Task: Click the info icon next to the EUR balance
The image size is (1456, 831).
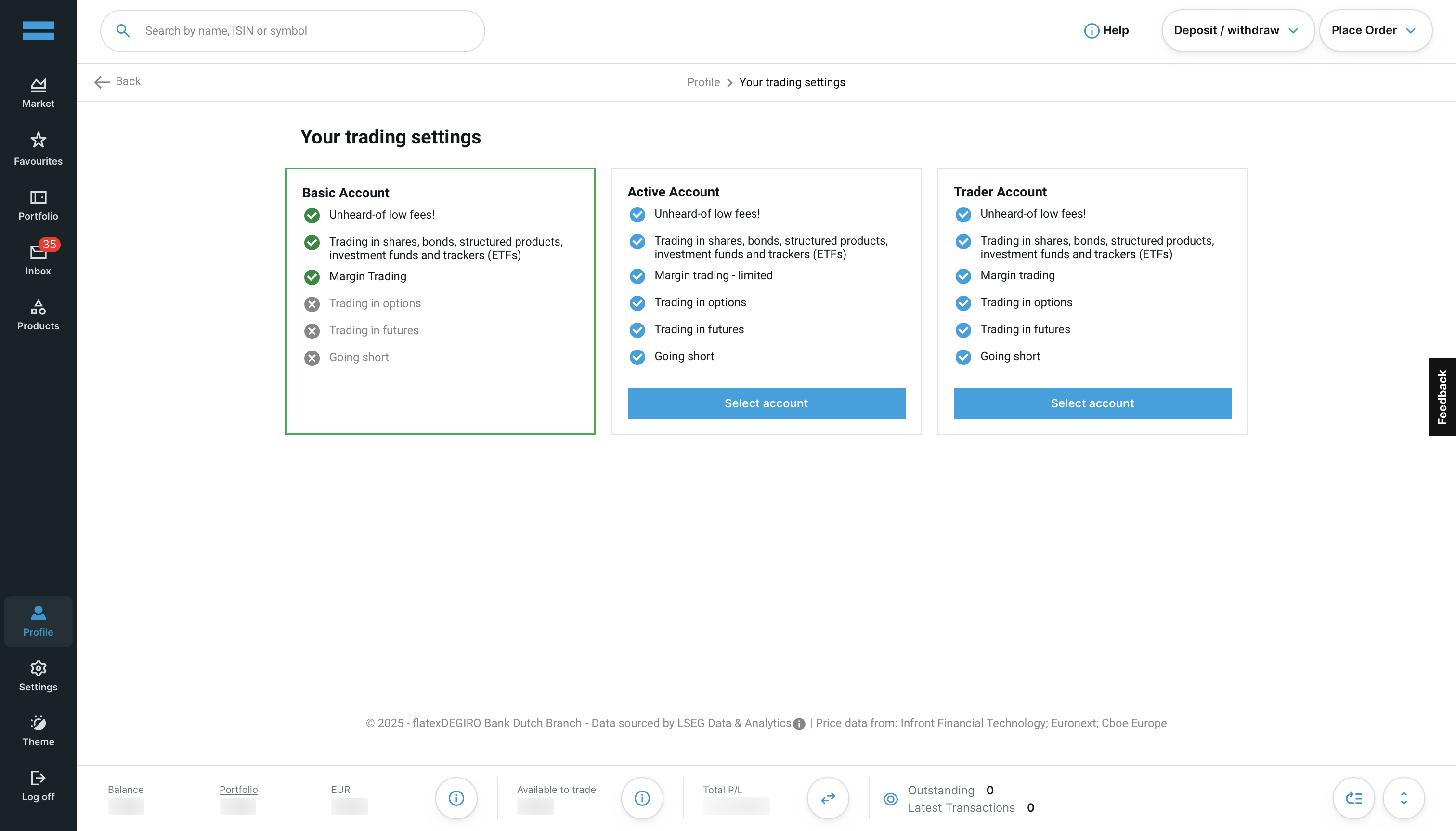Action: pos(456,798)
